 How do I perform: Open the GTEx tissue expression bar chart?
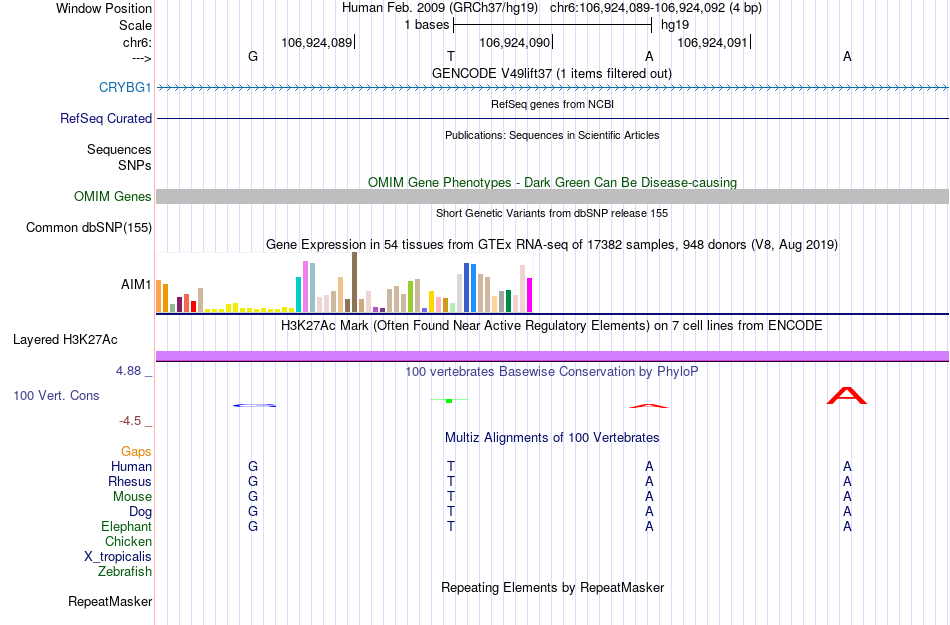click(x=344, y=283)
